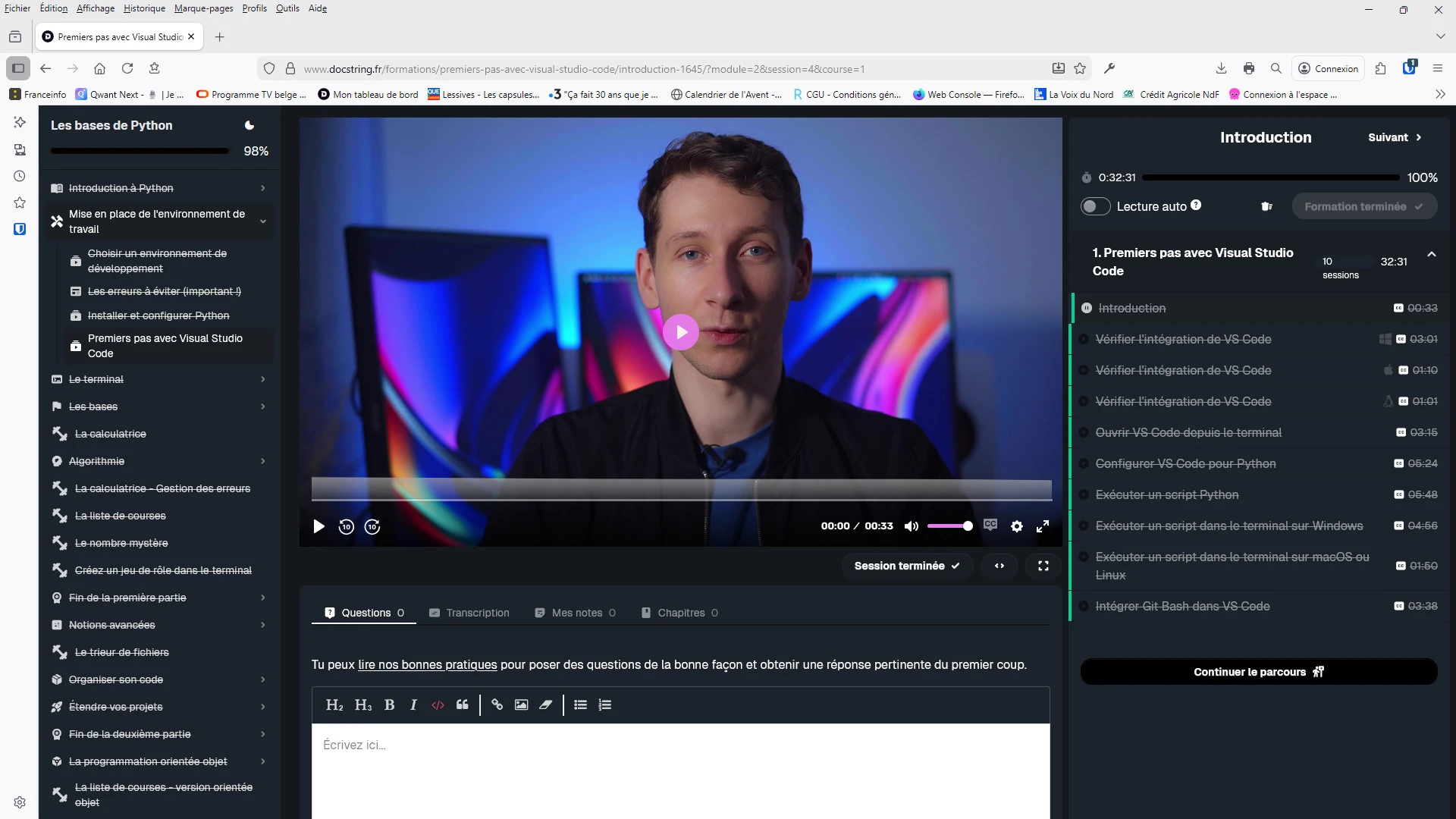Apply bold formatting in editor toolbar
The width and height of the screenshot is (1456, 819).
389,704
